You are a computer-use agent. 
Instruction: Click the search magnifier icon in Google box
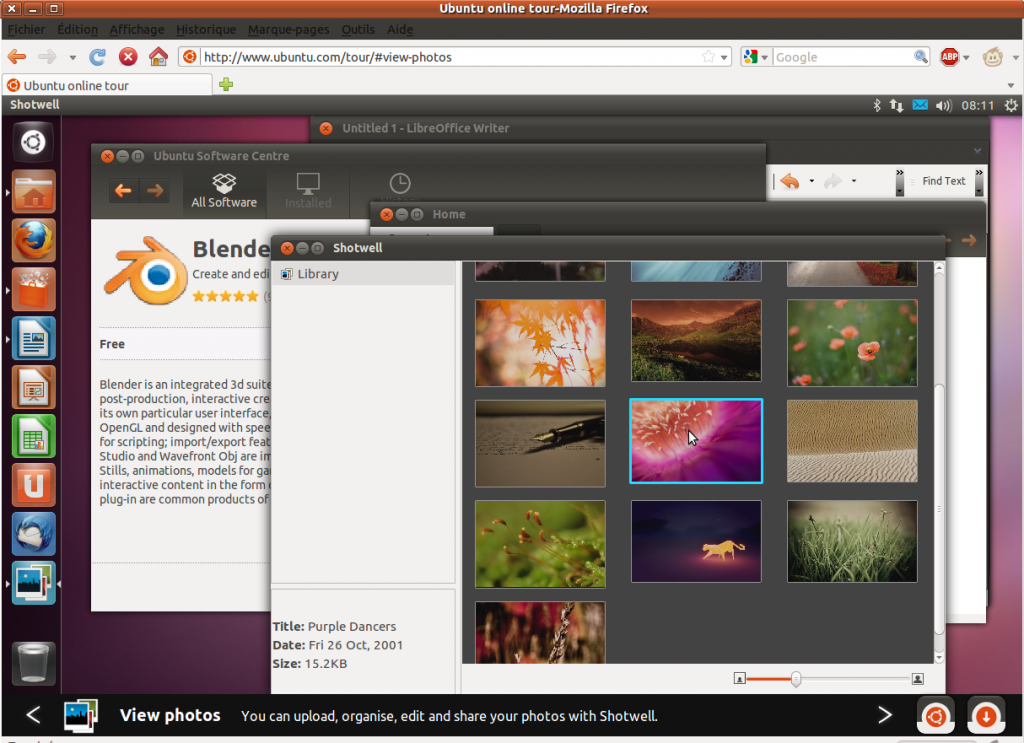click(921, 57)
